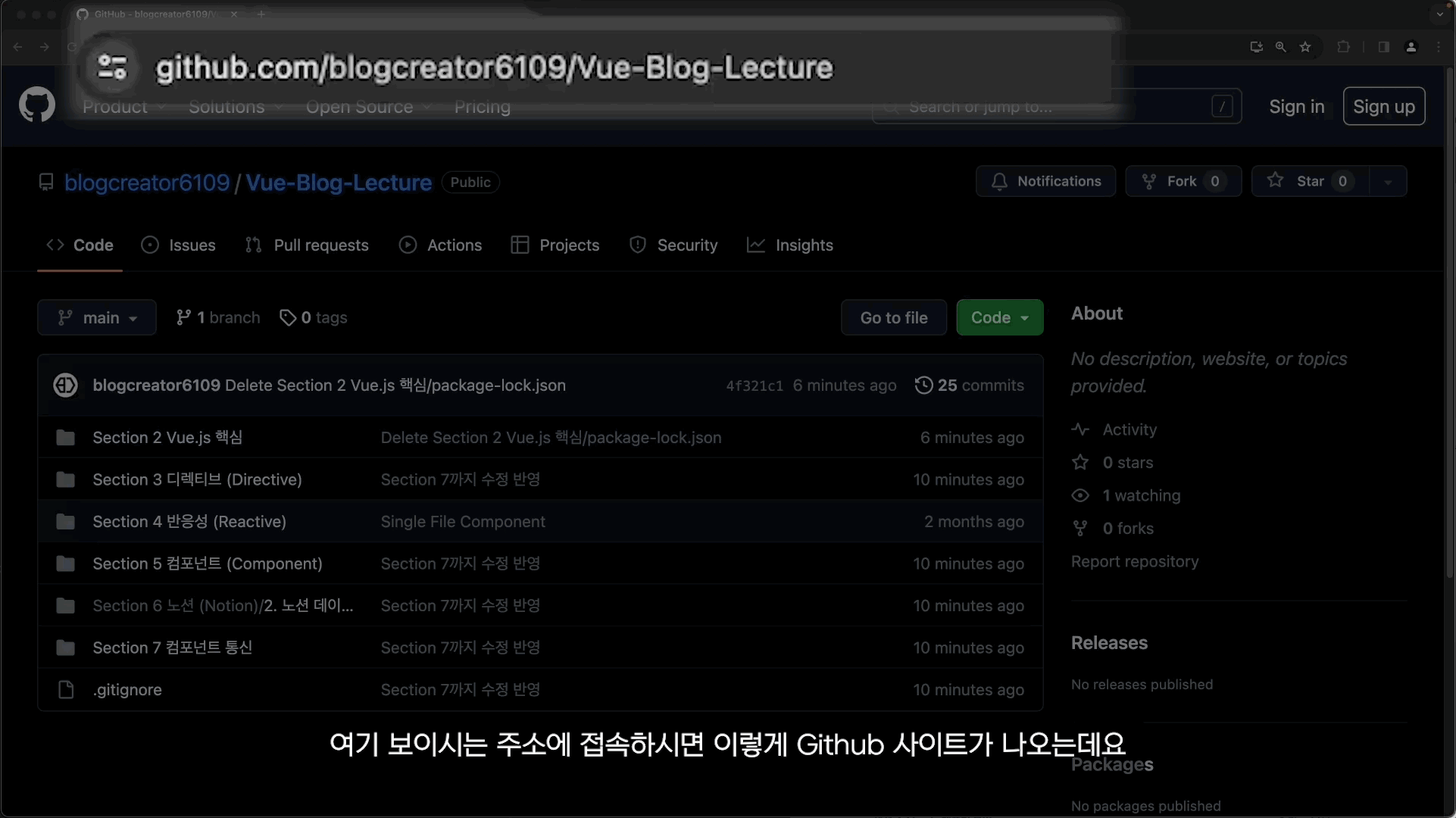Open the browser extensions puzzle icon

point(1343,47)
